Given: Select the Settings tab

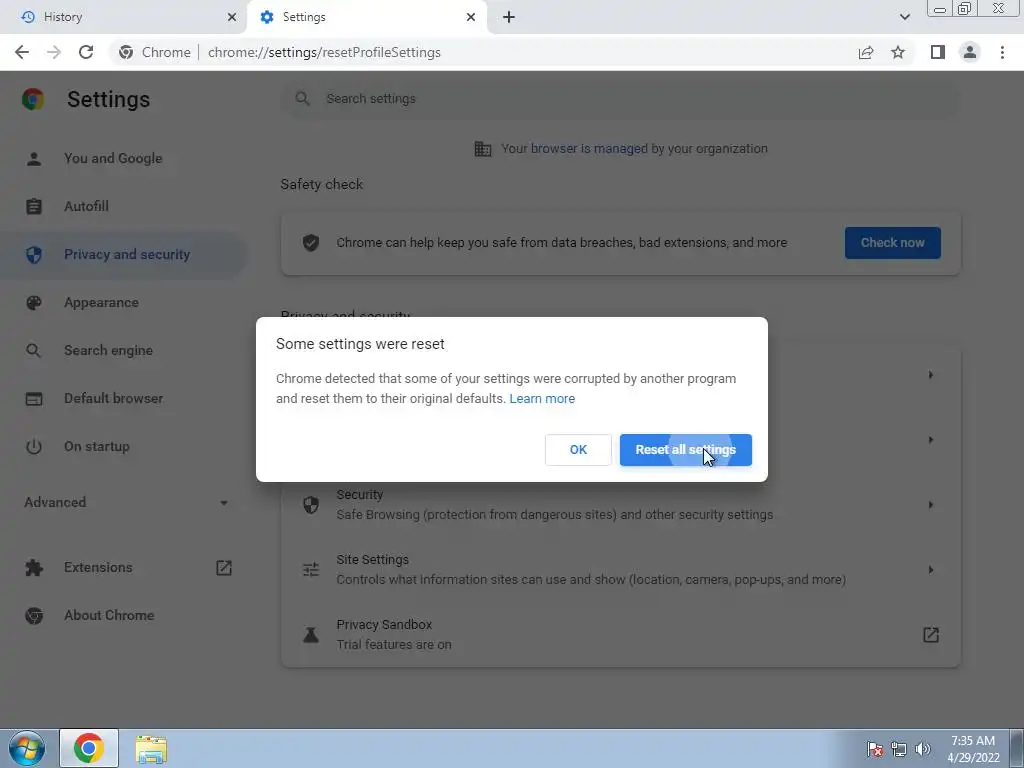Looking at the screenshot, I should 366,17.
